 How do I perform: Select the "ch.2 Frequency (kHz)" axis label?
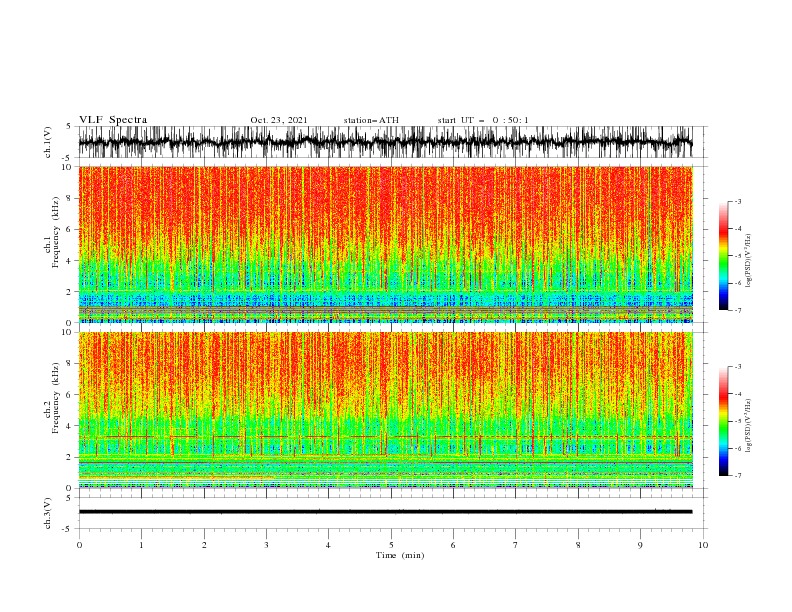[52, 398]
